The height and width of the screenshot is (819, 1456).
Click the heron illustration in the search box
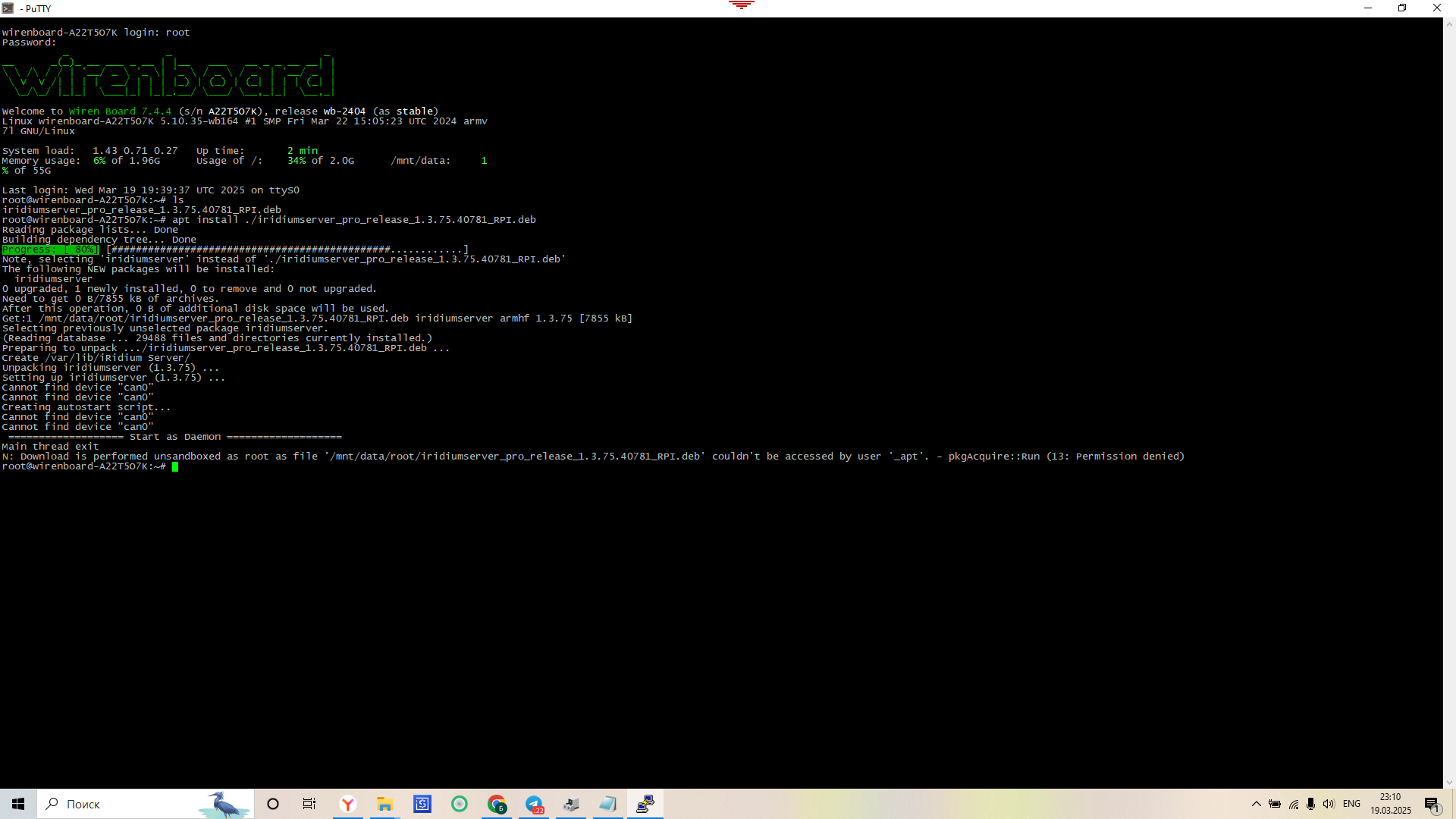tap(224, 805)
